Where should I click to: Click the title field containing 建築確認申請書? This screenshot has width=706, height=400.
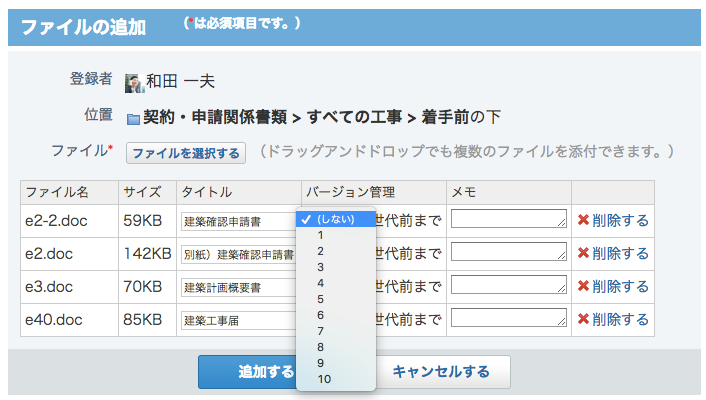pyautogui.click(x=238, y=221)
